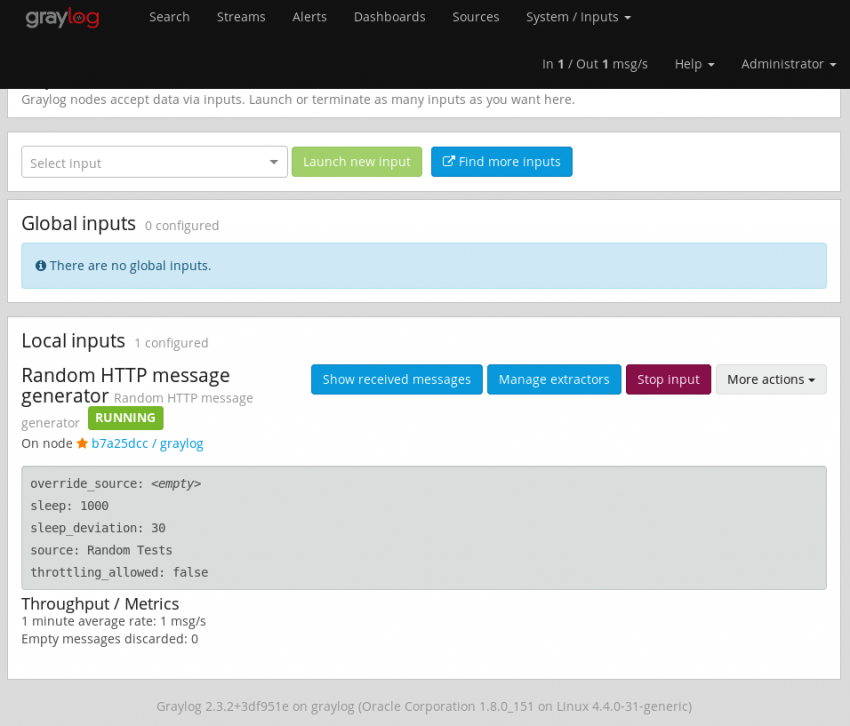Click the In/Out throughput counter
This screenshot has width=850, height=726.
pyautogui.click(x=594, y=63)
